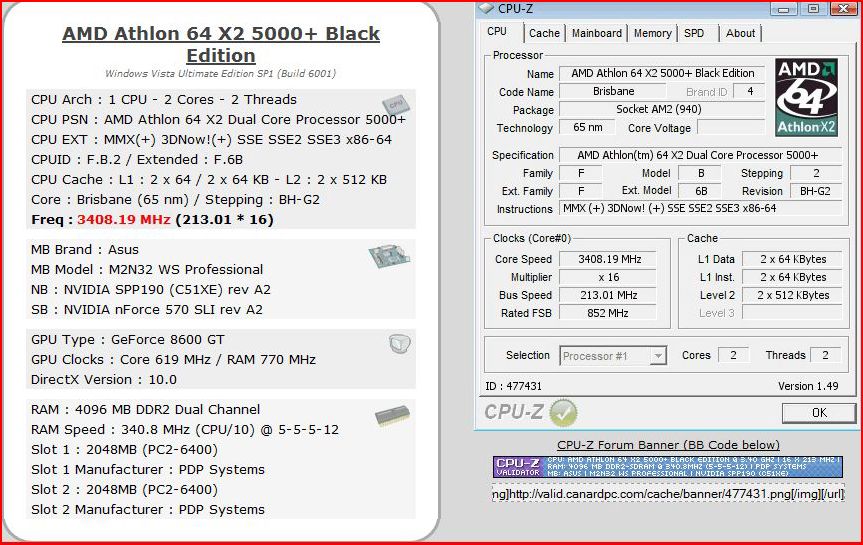Click the Technology value 65 nm

[x=588, y=127]
